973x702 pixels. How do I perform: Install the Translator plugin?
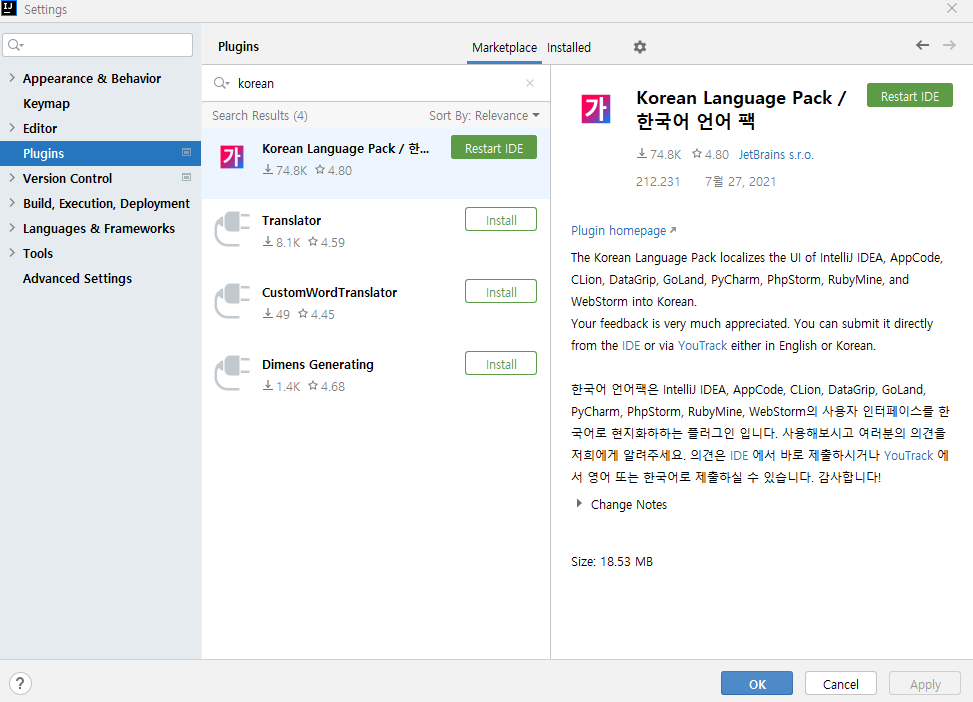pos(501,220)
